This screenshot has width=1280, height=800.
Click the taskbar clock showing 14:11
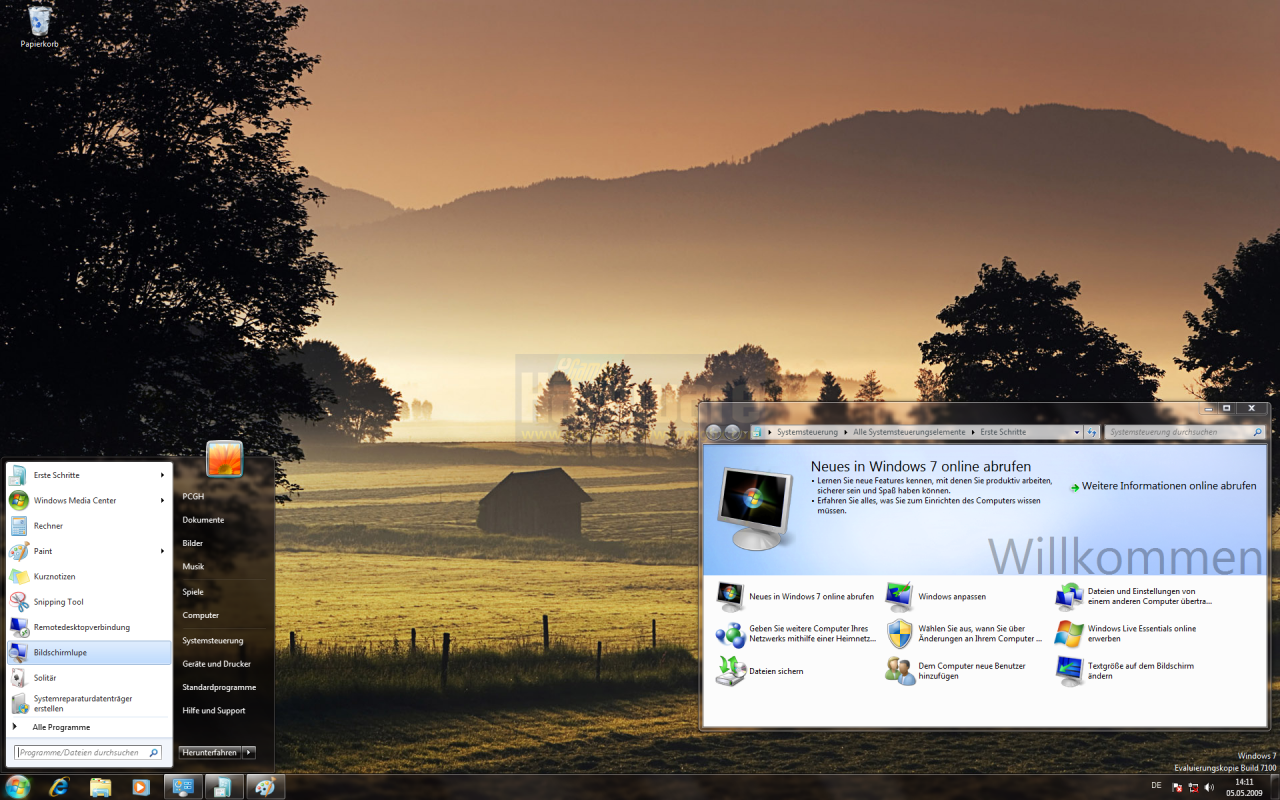click(1244, 787)
